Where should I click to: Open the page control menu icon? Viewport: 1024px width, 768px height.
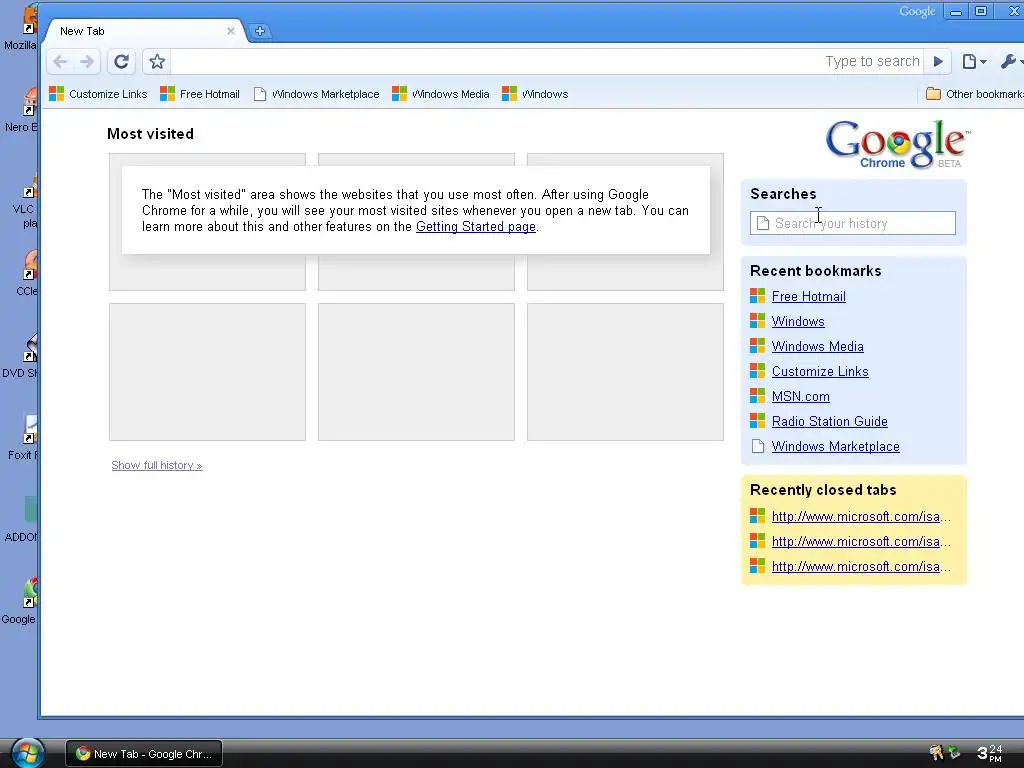pos(973,61)
